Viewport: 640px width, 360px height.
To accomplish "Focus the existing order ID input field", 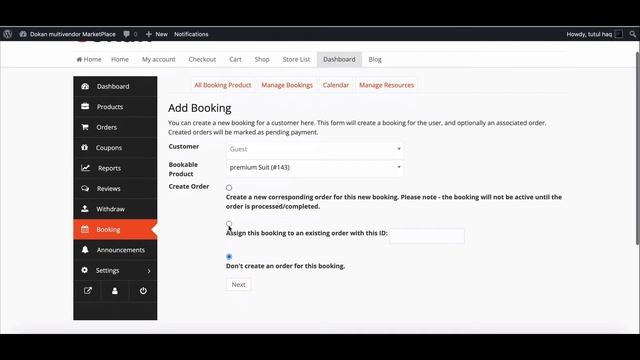I will coord(427,236).
